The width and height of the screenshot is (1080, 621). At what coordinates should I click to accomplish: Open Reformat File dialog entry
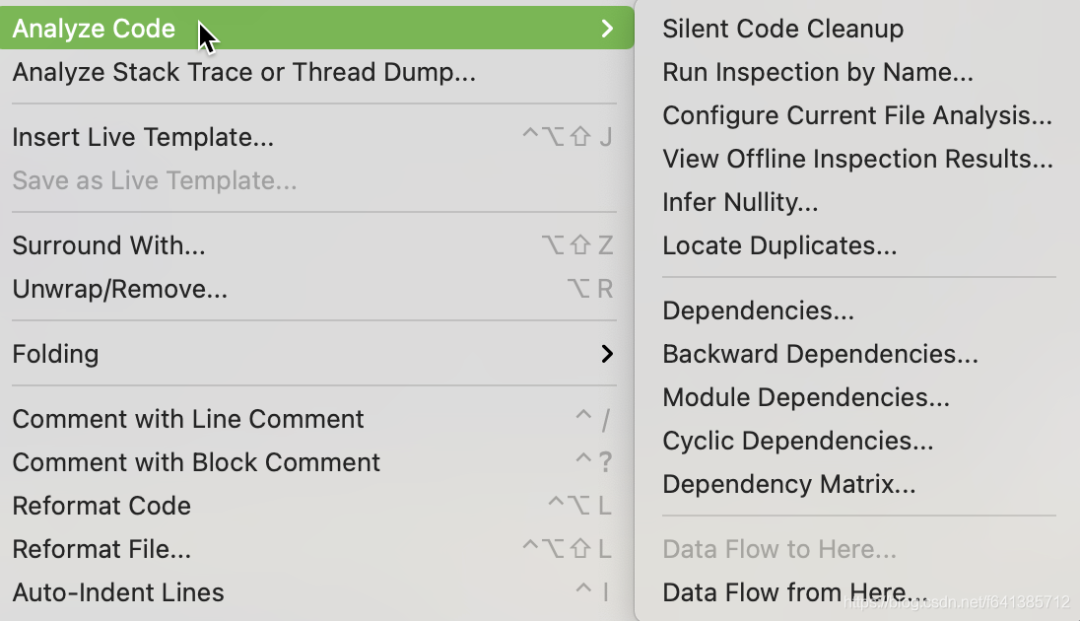[x=102, y=549]
